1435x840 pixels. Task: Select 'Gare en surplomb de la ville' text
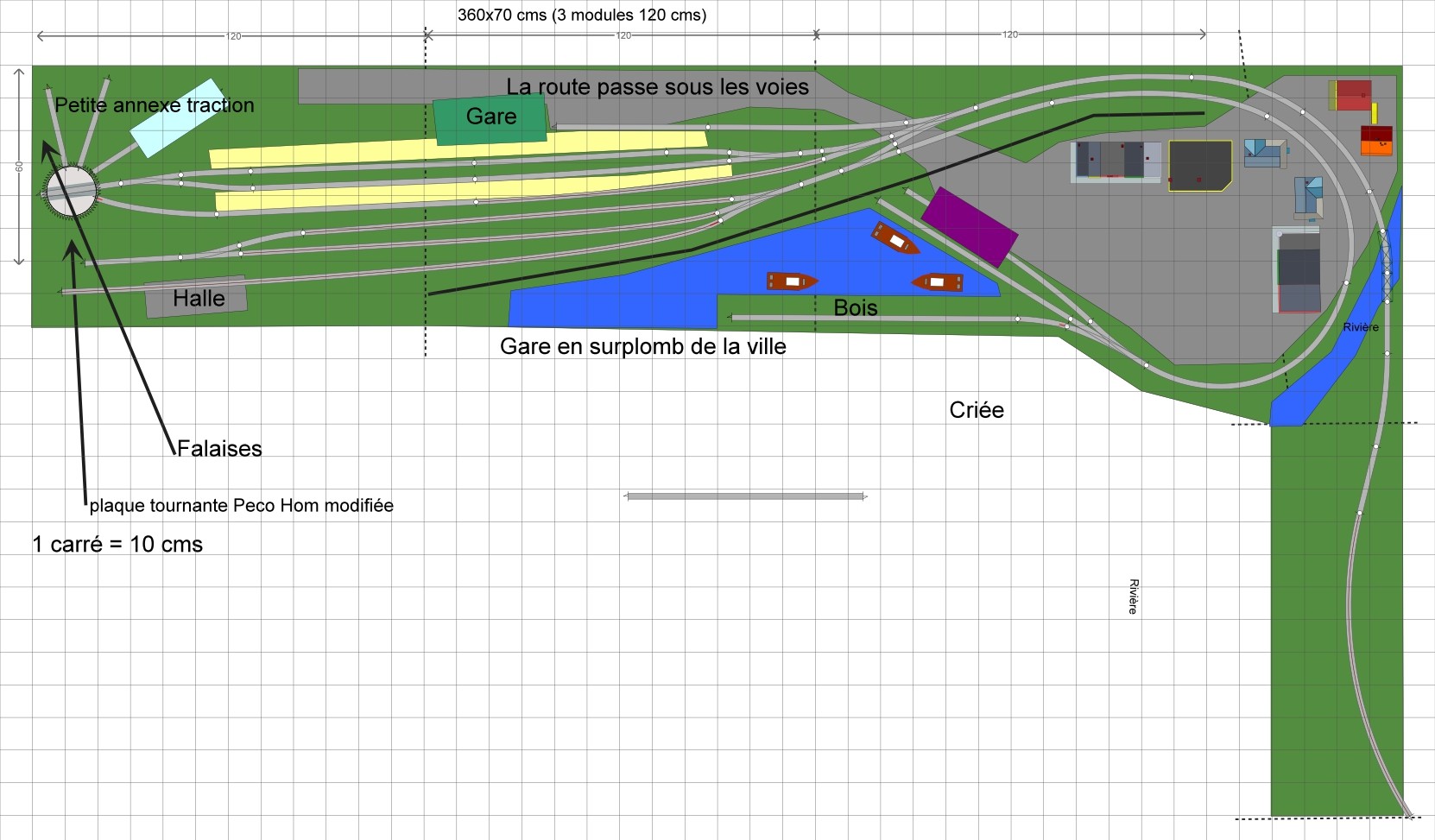[643, 347]
